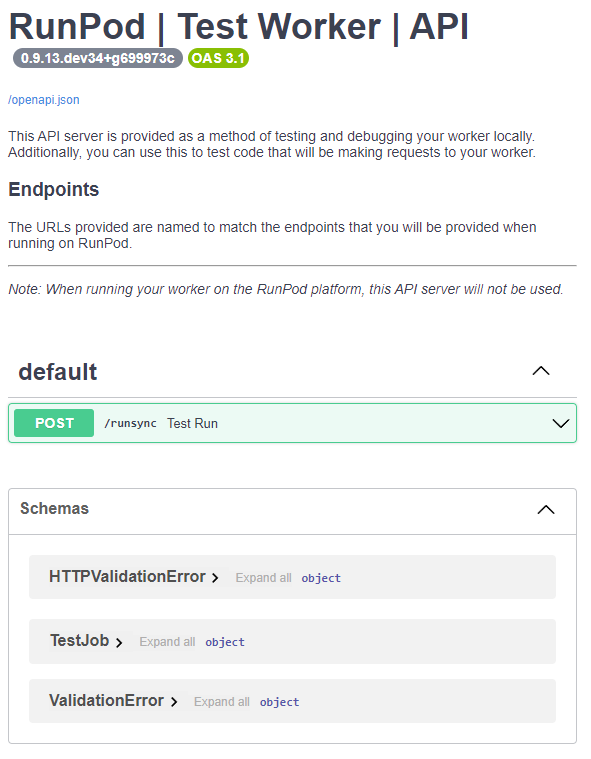The width and height of the screenshot is (591, 759).
Task: Click the ValidationError schema name
Action: coord(106,700)
